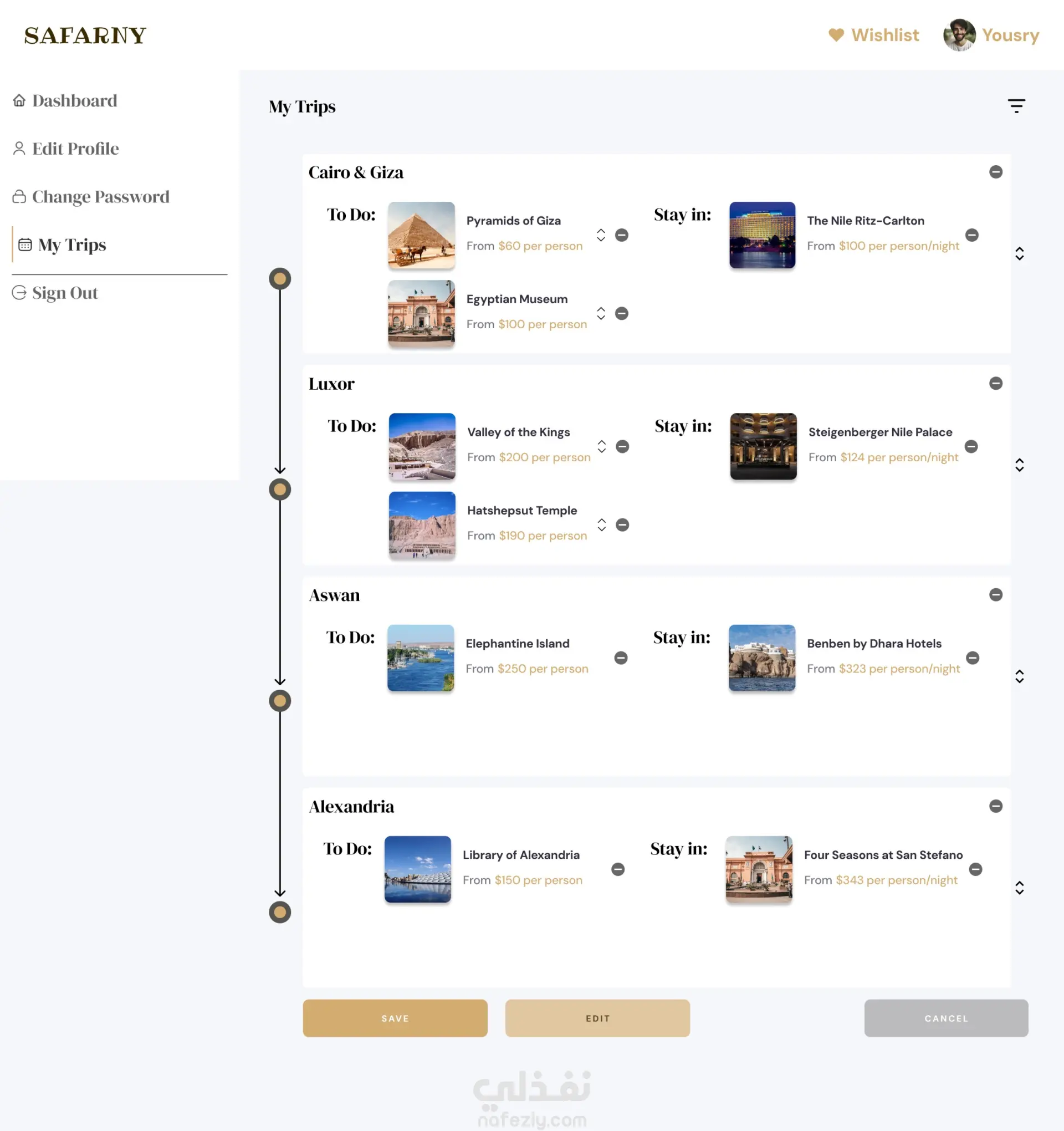This screenshot has height=1131, width=1064.
Task: Reorder the Aswan card using side arrows
Action: tap(1019, 676)
